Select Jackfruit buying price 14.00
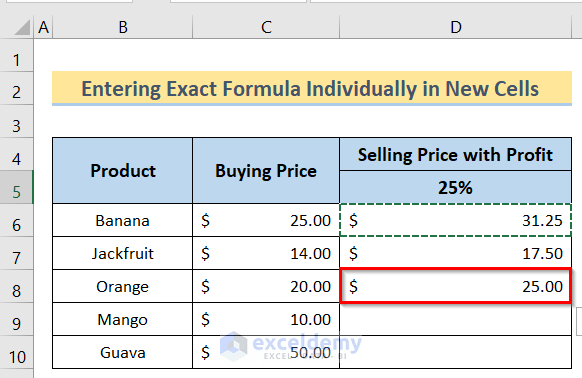This screenshot has width=582, height=378. (x=266, y=253)
